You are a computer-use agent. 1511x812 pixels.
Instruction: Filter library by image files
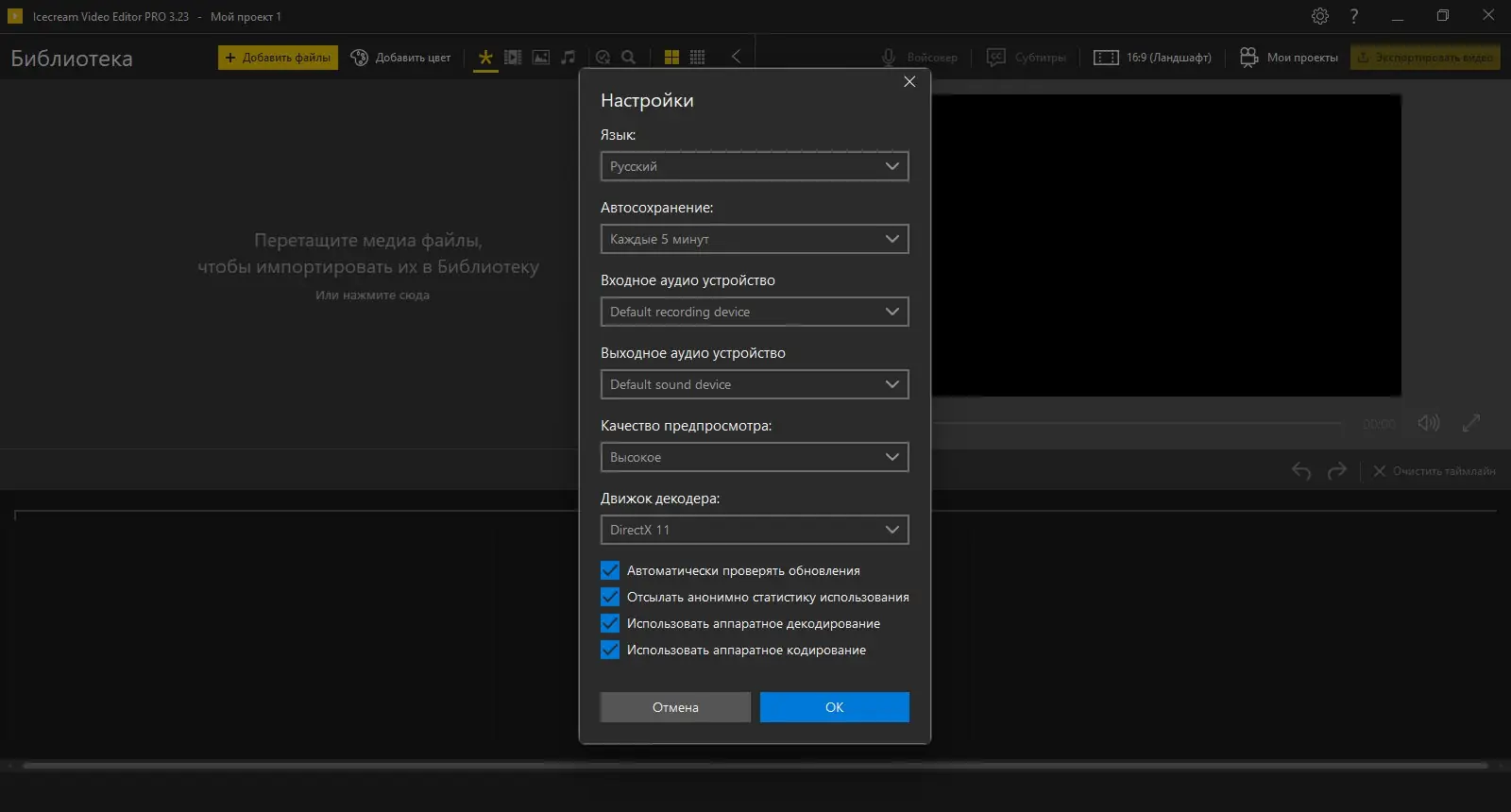[x=541, y=58]
